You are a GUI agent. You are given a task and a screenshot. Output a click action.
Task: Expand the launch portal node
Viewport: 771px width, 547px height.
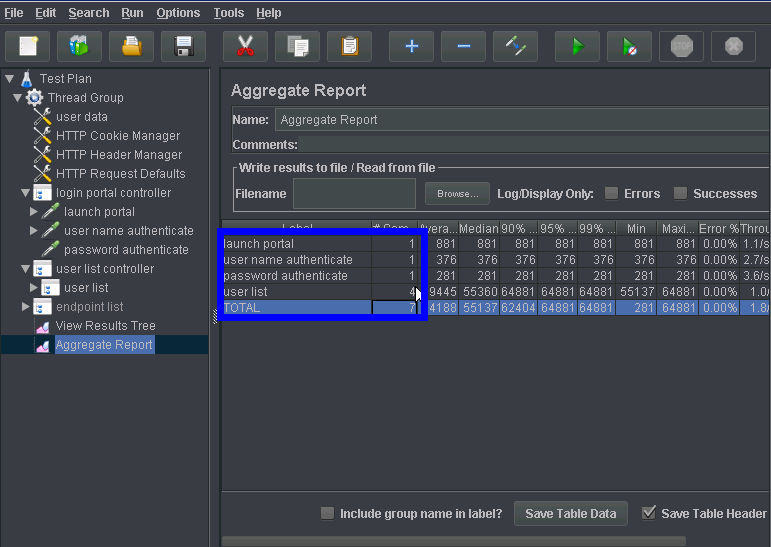click(33, 212)
